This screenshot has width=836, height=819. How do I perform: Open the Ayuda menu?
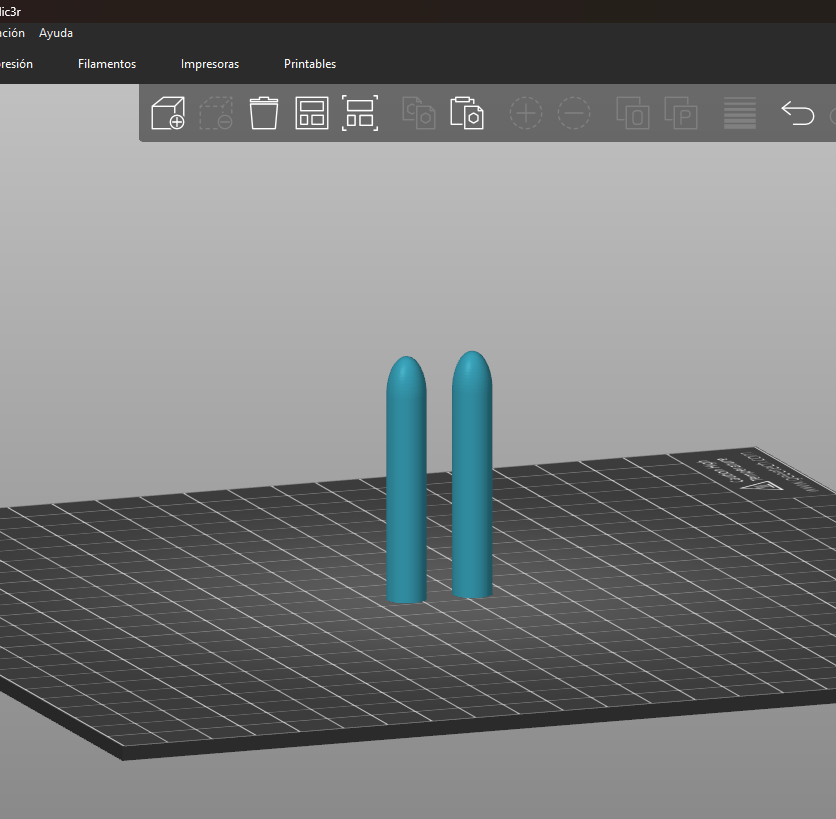click(56, 33)
